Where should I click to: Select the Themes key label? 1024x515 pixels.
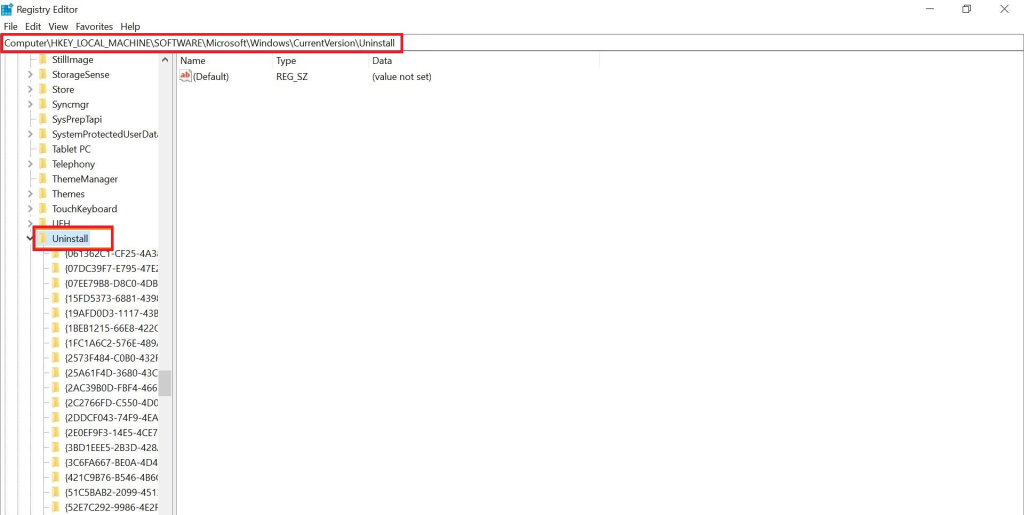click(x=69, y=194)
